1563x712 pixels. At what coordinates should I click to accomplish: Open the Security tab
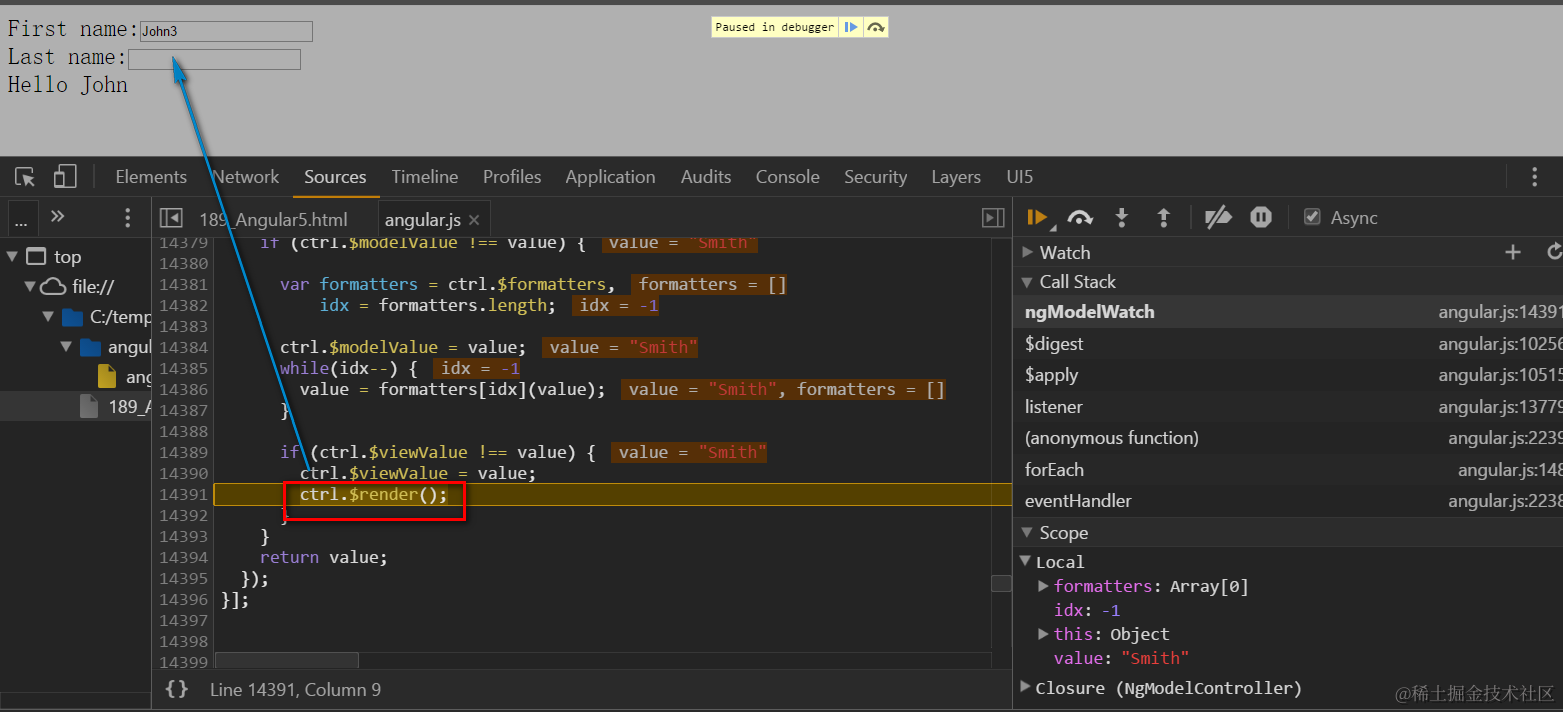875,177
